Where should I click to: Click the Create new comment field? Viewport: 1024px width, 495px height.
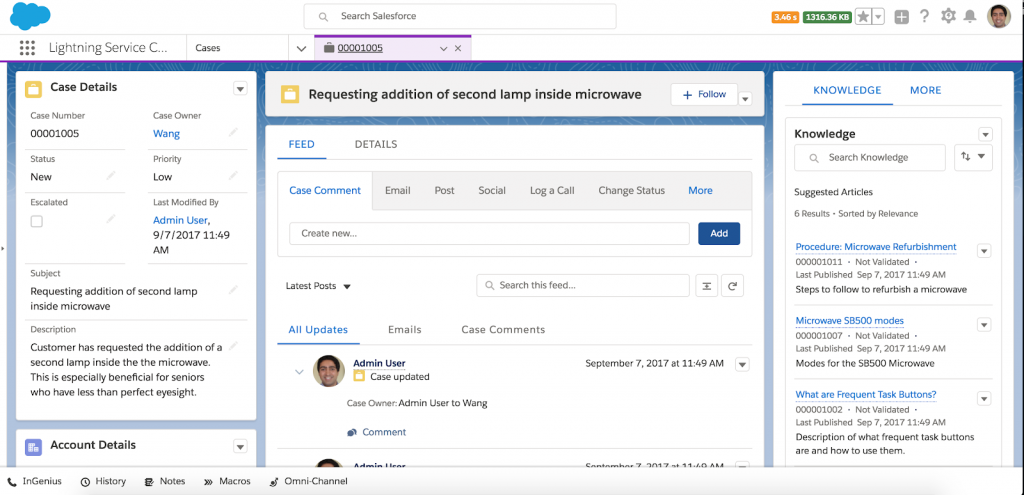point(489,233)
